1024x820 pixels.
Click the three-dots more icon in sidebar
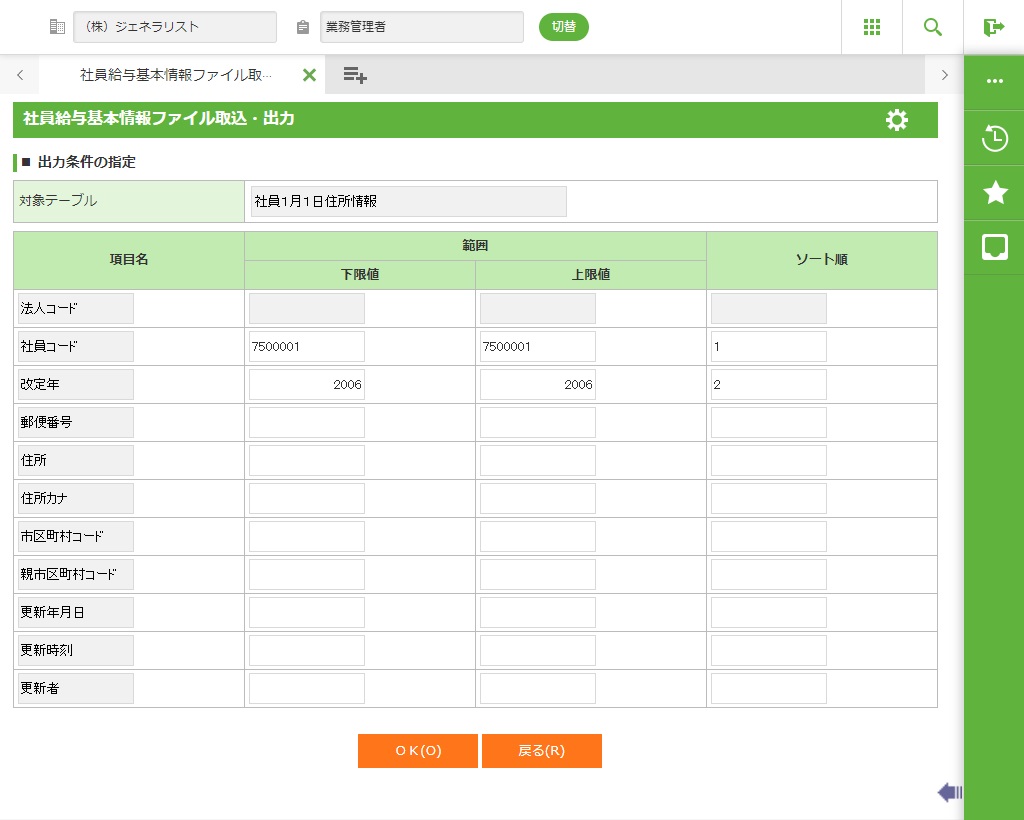pos(995,82)
